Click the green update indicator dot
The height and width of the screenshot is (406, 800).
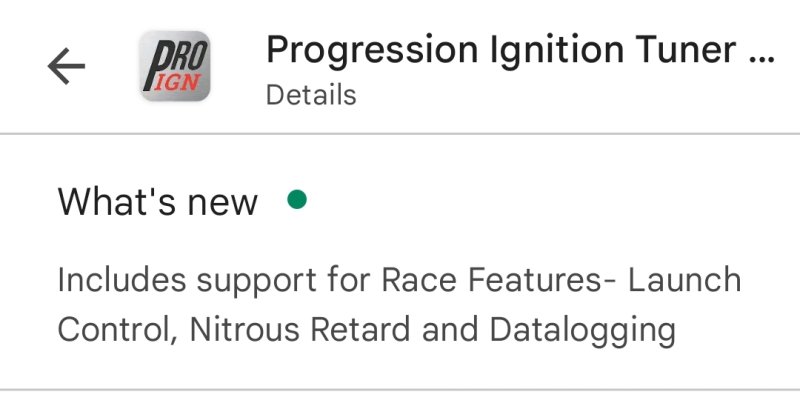pyautogui.click(x=297, y=199)
